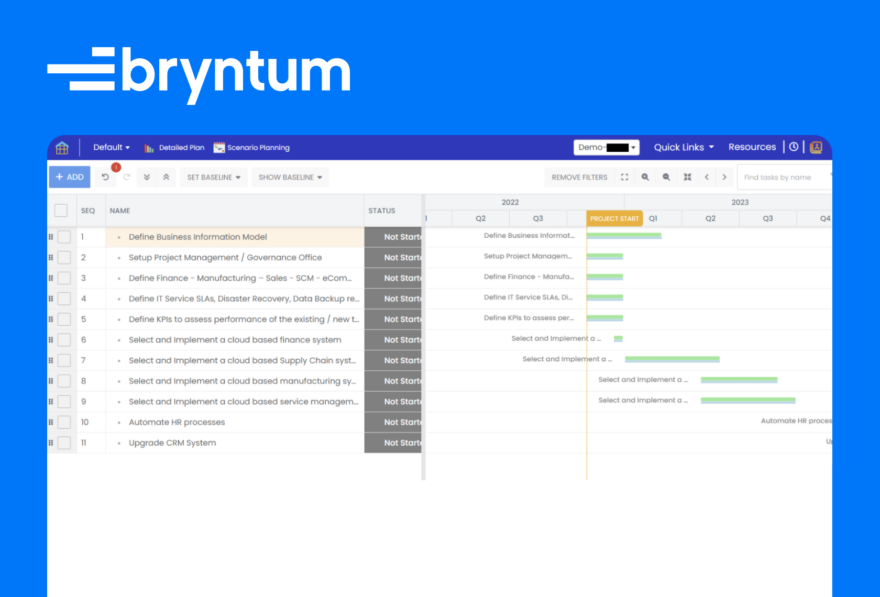Zoom in on the Gantt timeline
Viewport: 880px width, 597px height.
(x=644, y=177)
